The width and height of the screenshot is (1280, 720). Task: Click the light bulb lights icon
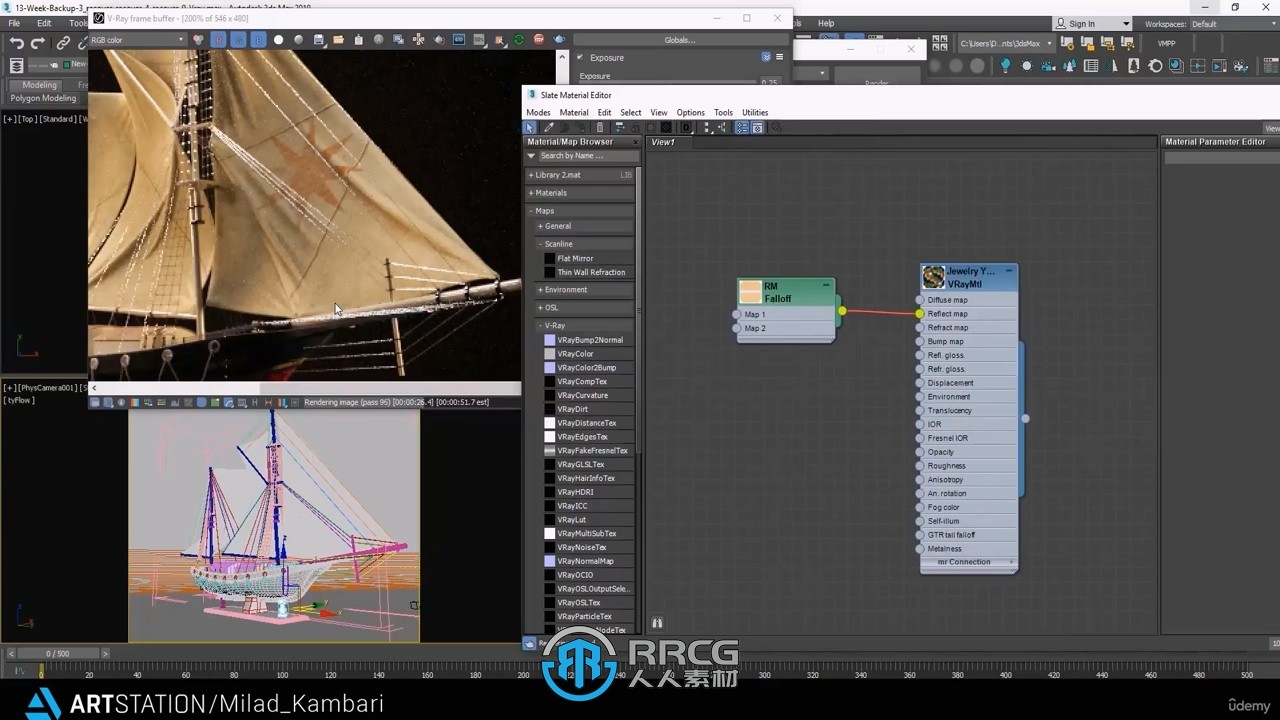1004,66
